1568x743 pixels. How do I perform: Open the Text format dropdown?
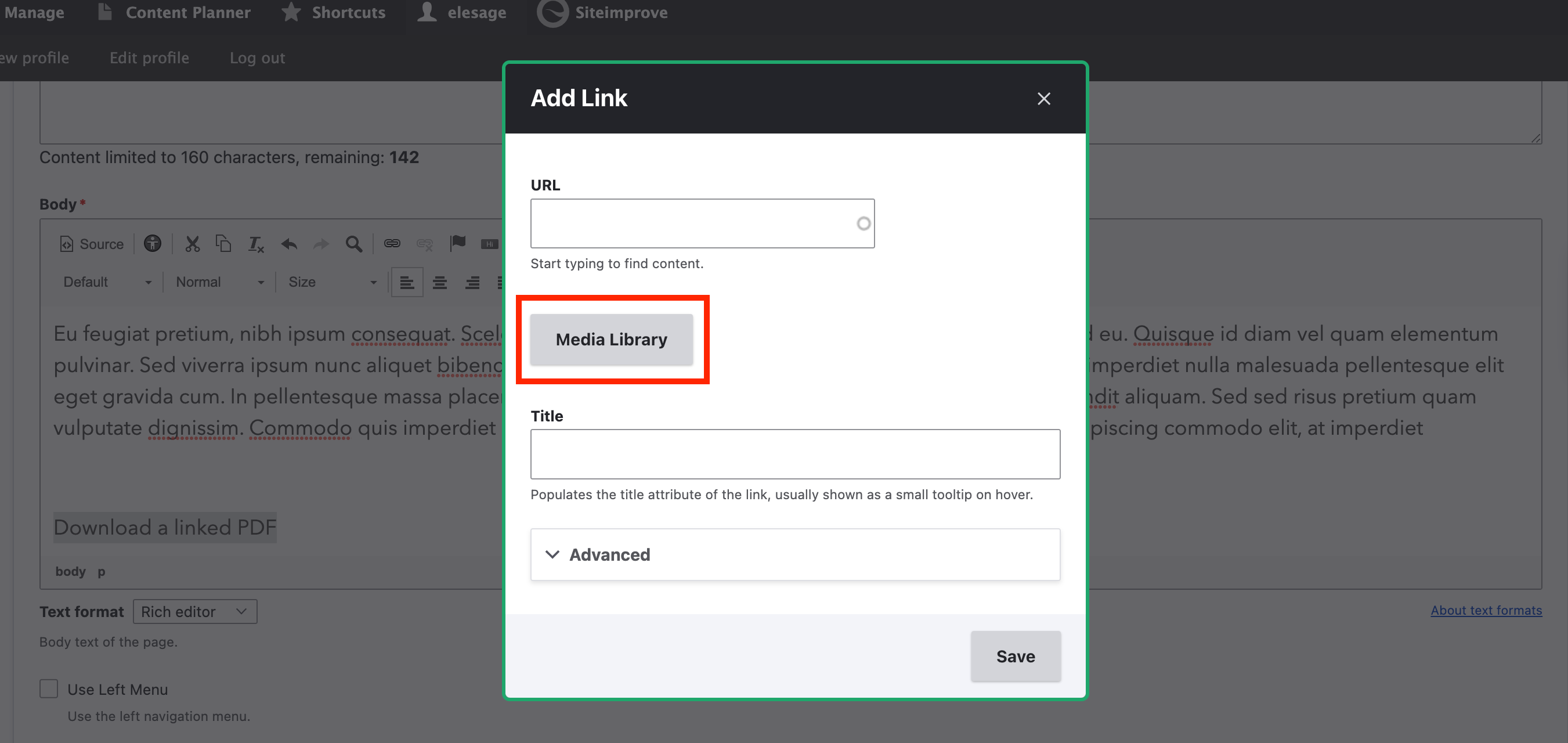point(195,611)
